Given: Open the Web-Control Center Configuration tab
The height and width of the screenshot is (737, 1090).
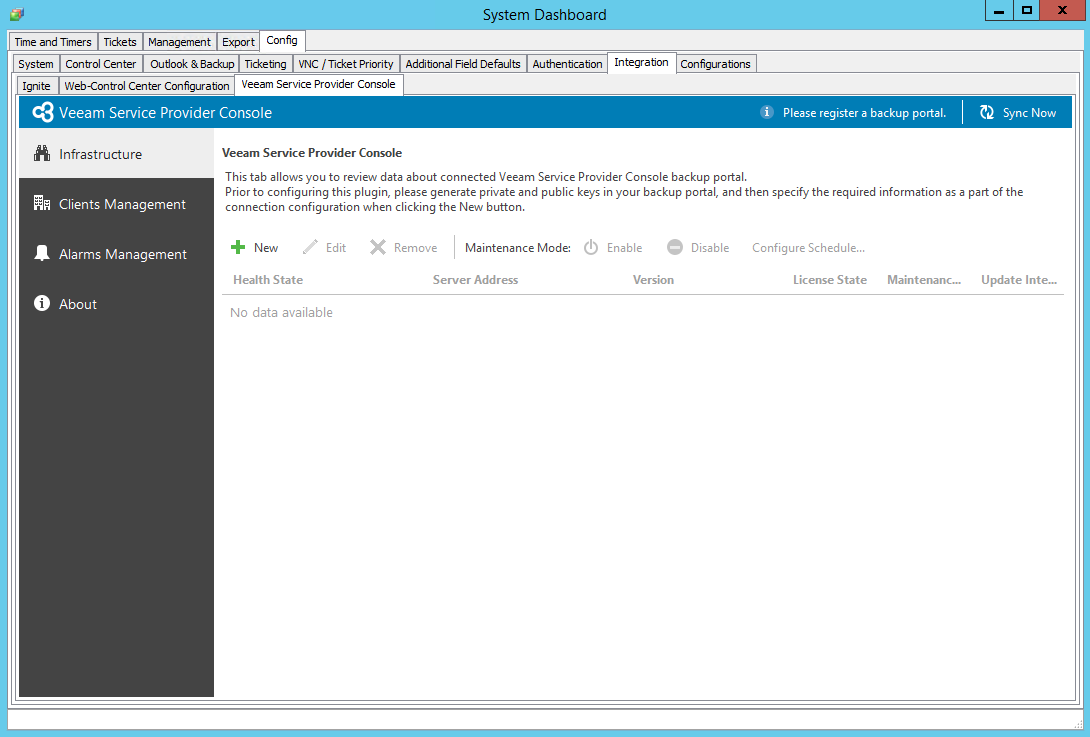Looking at the screenshot, I should (146, 85).
